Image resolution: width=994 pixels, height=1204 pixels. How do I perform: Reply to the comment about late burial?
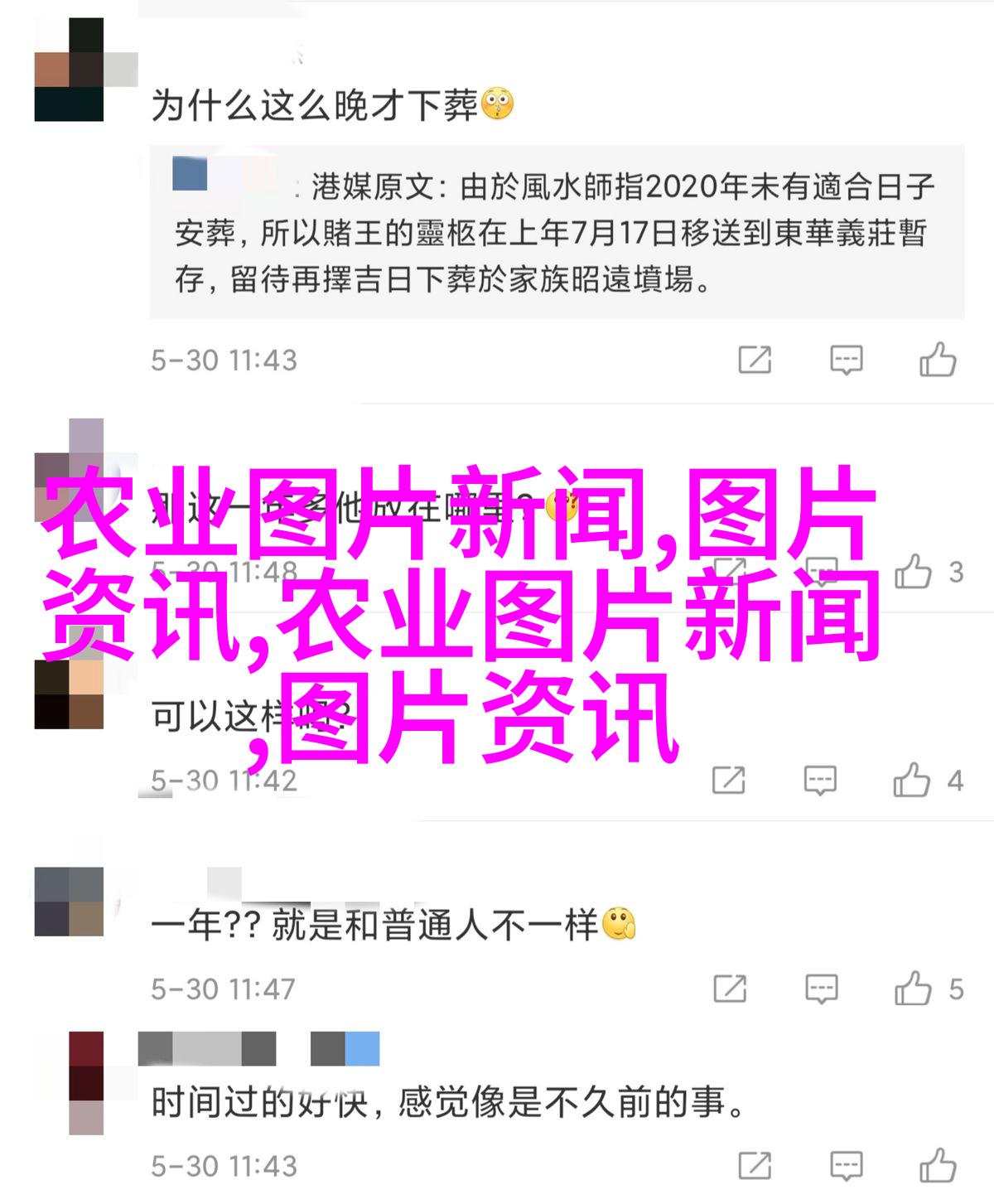click(846, 360)
